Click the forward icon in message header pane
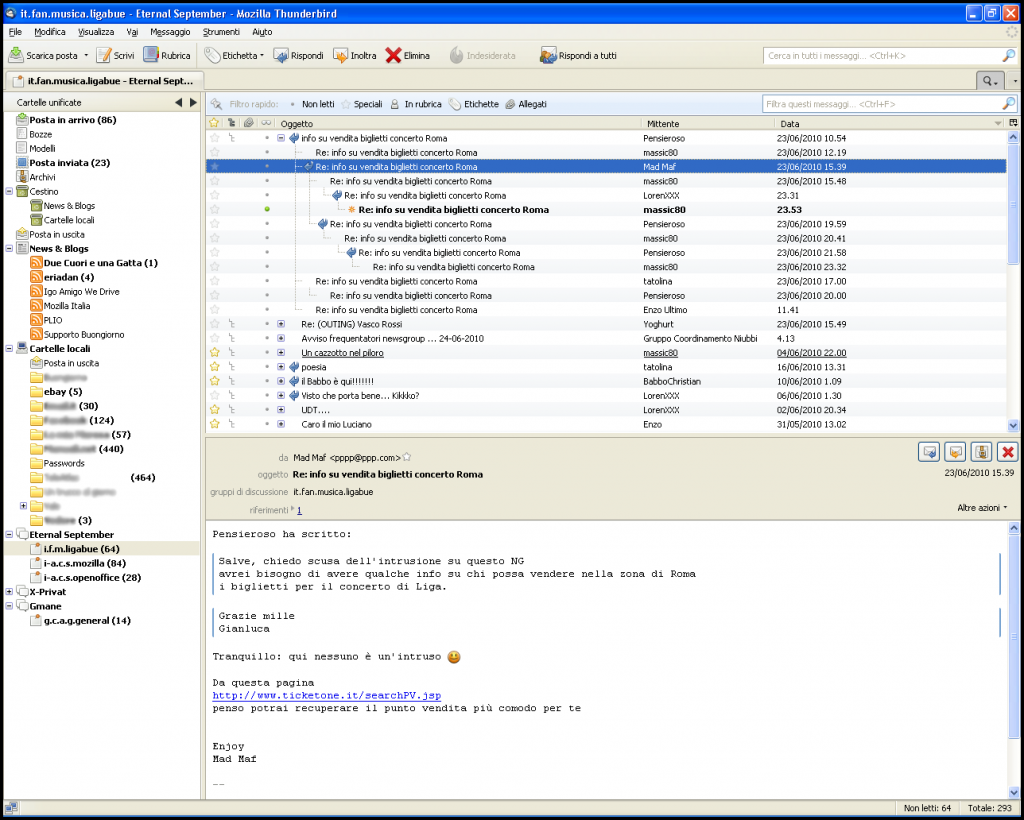 click(955, 452)
